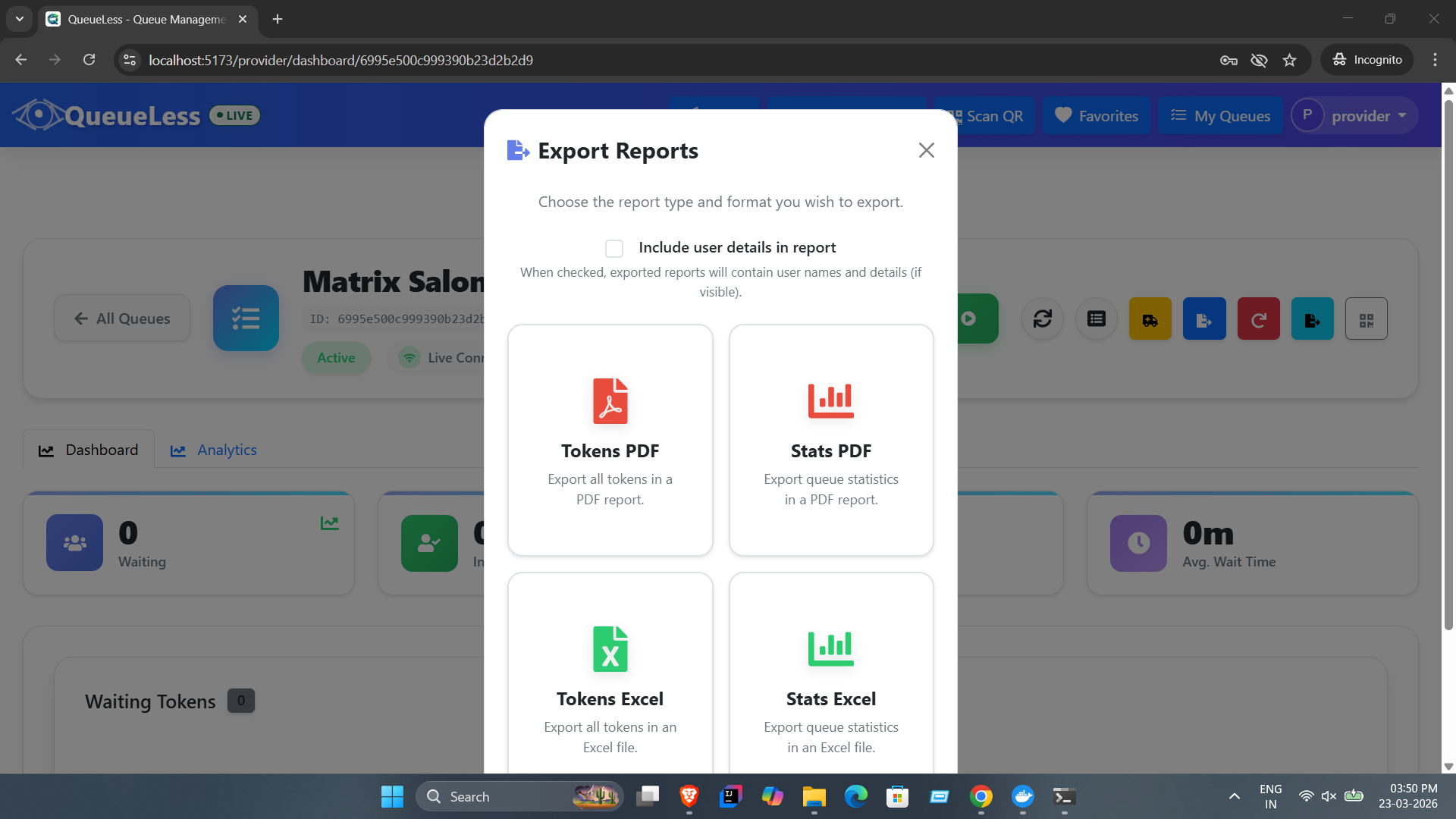This screenshot has height=819, width=1456.
Task: Close the Export Reports dialog
Action: pos(926,150)
